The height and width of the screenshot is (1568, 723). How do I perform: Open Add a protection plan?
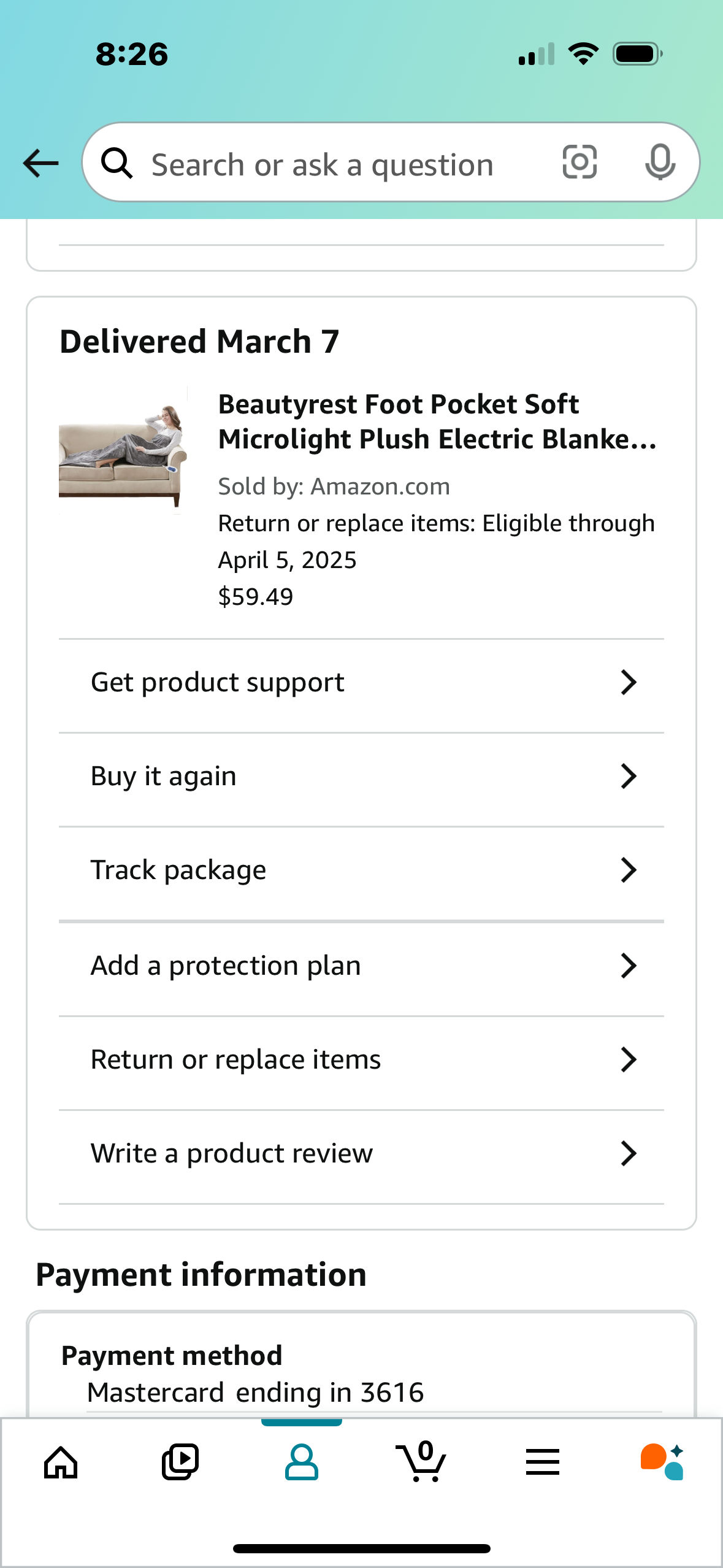click(361, 966)
